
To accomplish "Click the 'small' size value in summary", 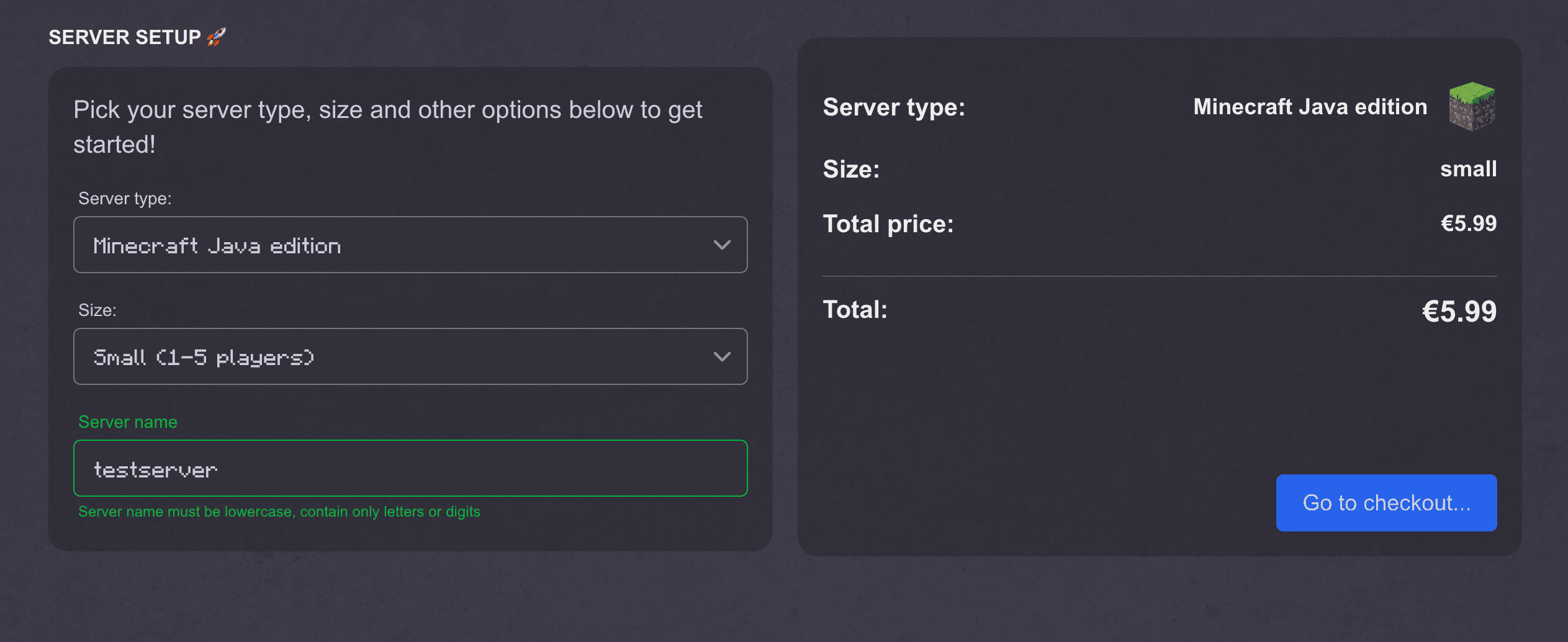I will (1468, 169).
